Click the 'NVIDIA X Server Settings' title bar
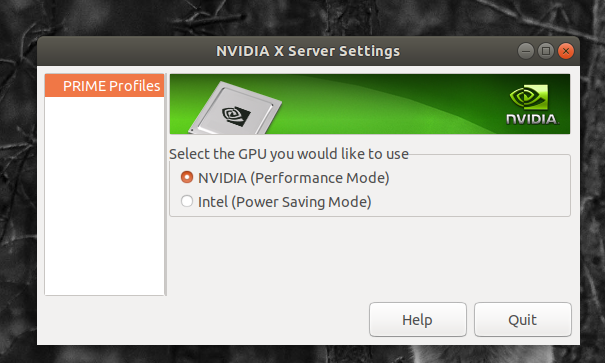This screenshot has width=605, height=363. (x=308, y=51)
